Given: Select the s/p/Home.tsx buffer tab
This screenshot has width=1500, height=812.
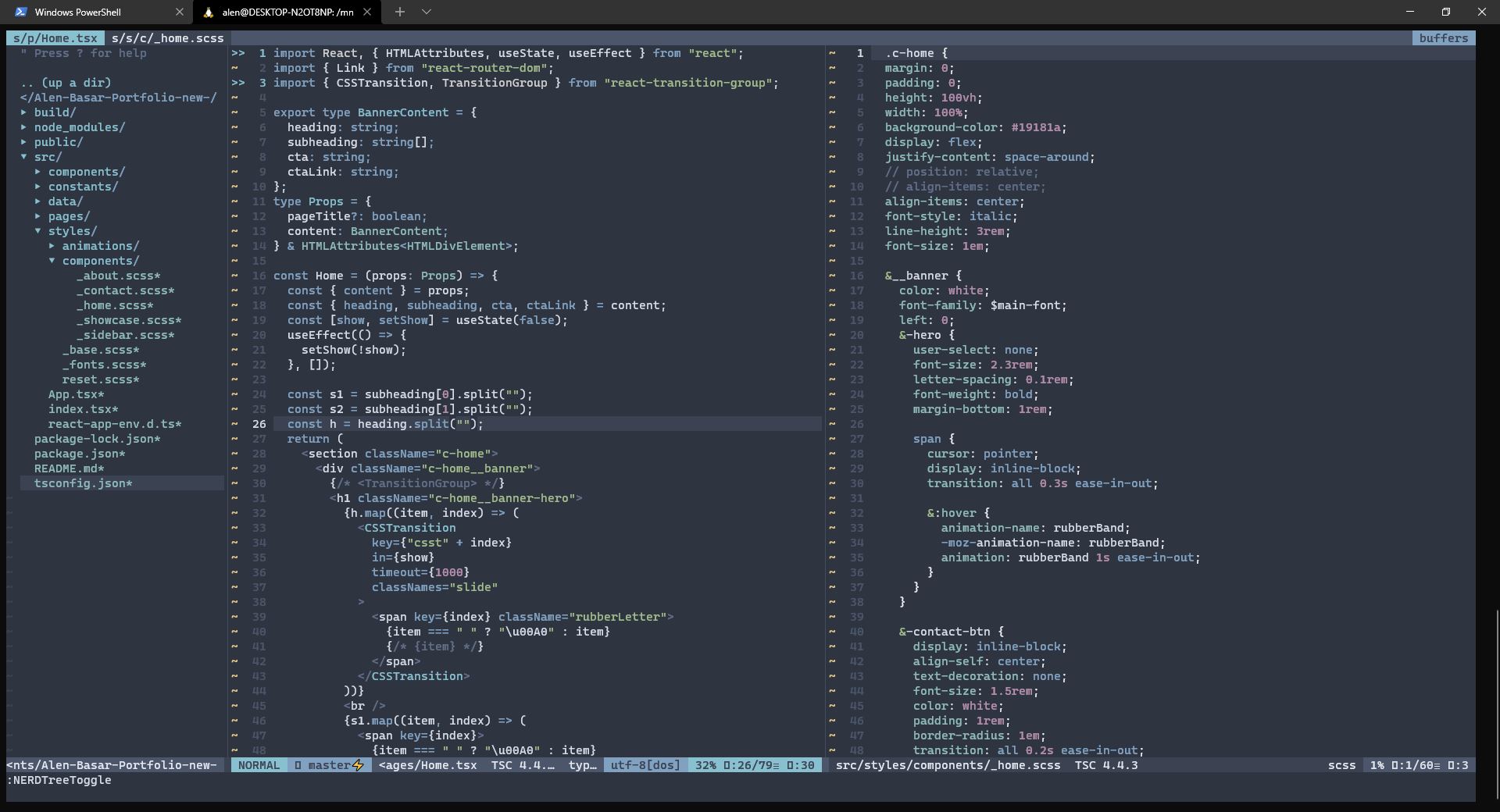Looking at the screenshot, I should point(55,37).
